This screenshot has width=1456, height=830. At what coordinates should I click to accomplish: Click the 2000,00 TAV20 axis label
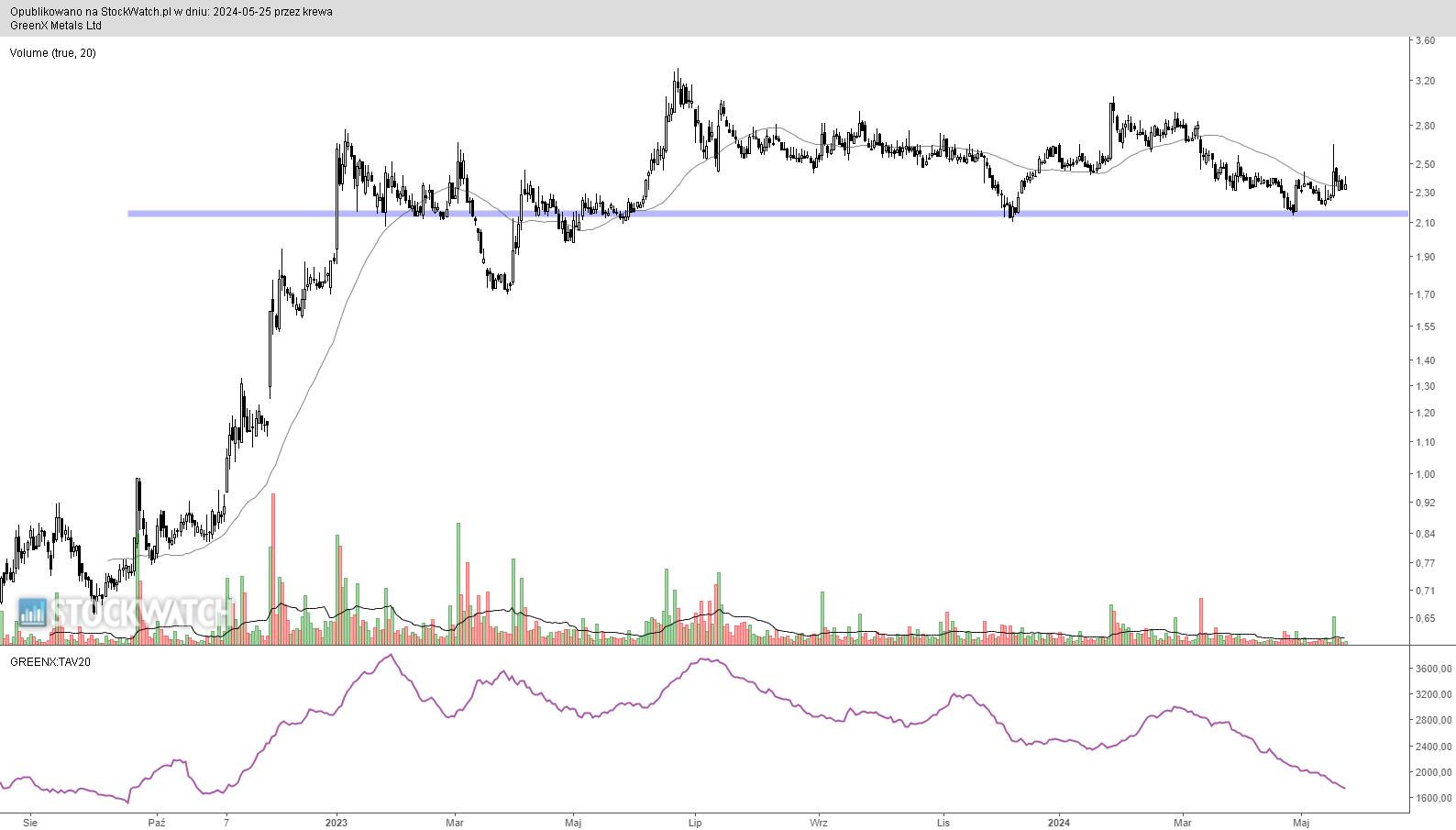[x=1433, y=772]
